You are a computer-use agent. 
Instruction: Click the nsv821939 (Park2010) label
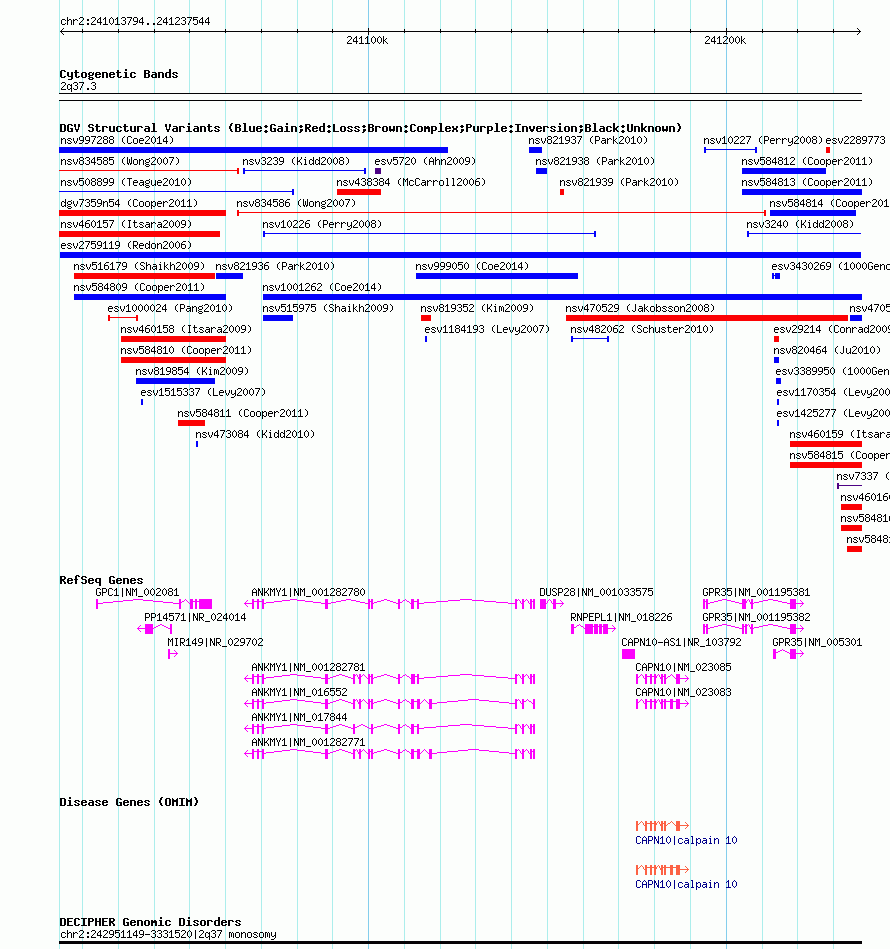[x=619, y=182]
